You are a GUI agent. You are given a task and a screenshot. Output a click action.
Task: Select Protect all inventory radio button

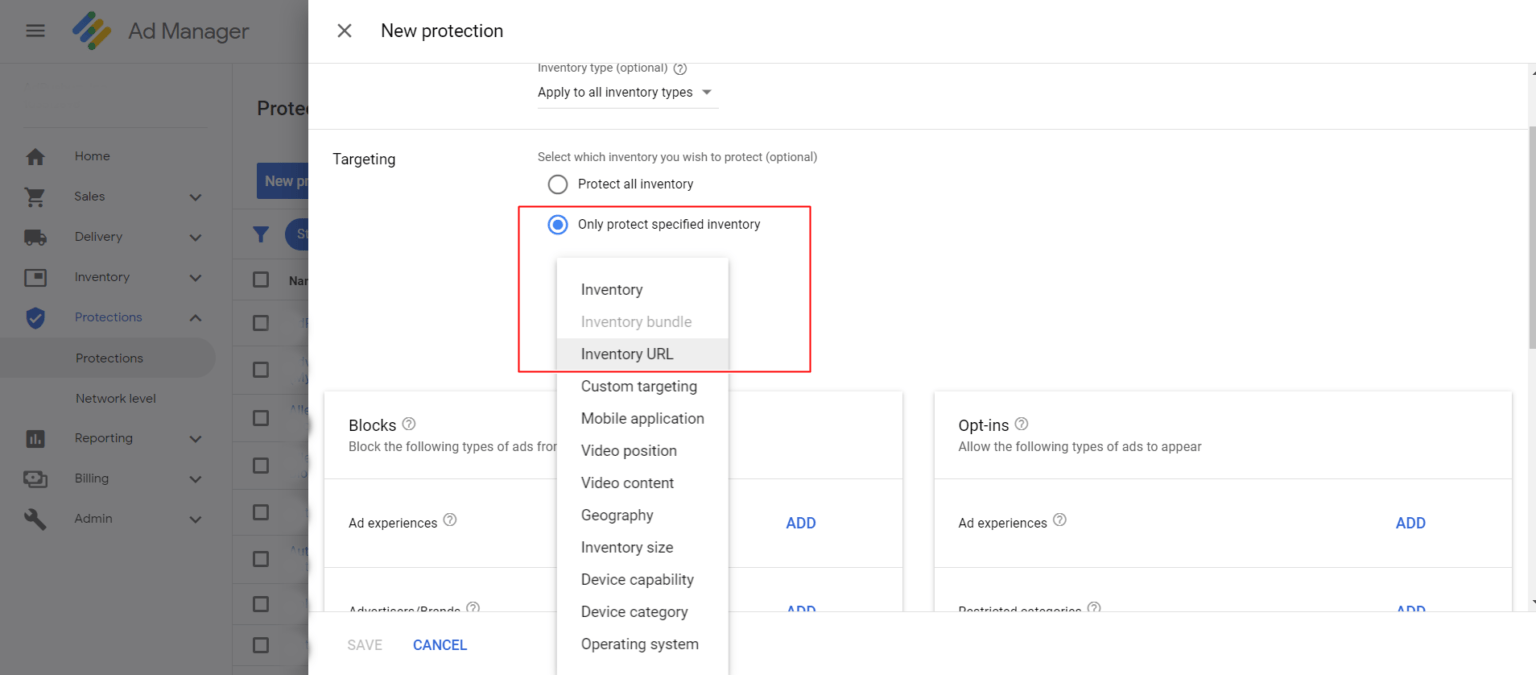click(x=558, y=184)
